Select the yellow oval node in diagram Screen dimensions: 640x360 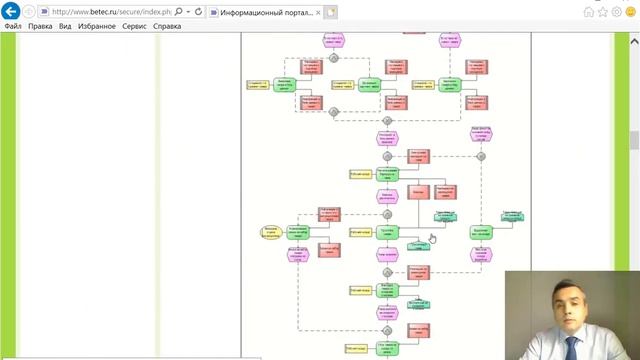[x=271, y=232]
